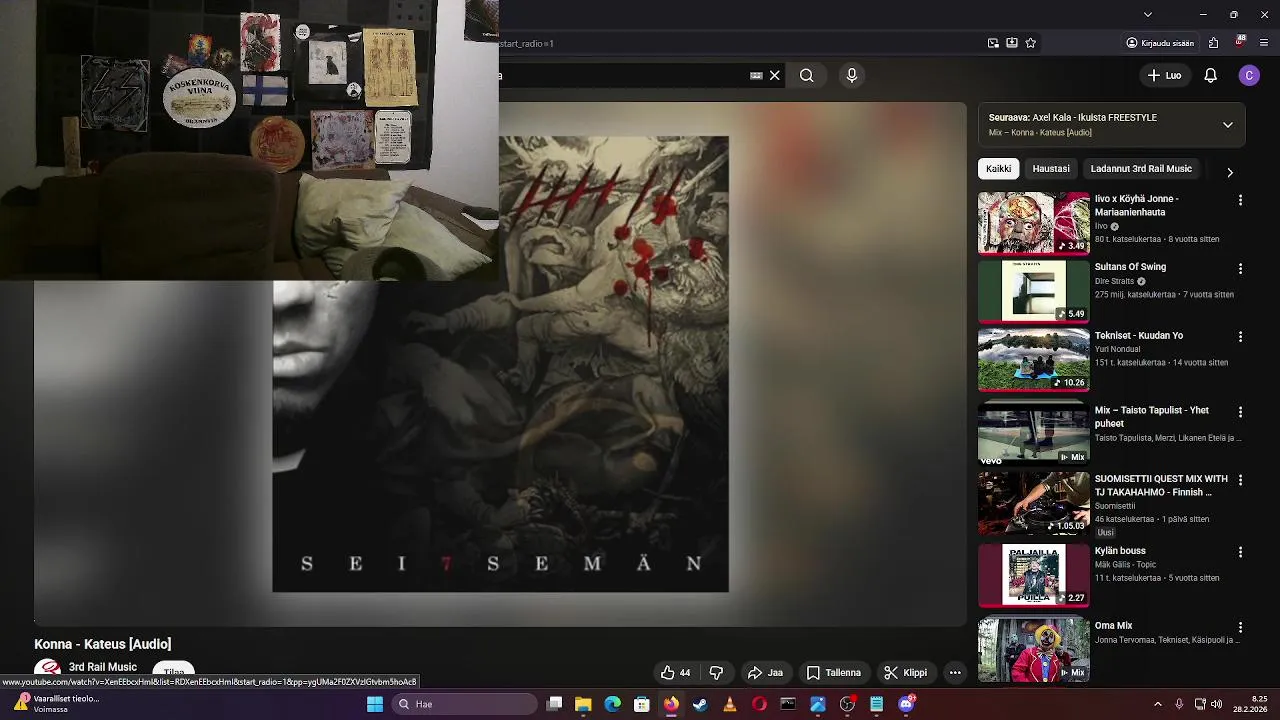Save video with Tallenna button
Viewport: 1280px width, 720px height.
pos(834,672)
